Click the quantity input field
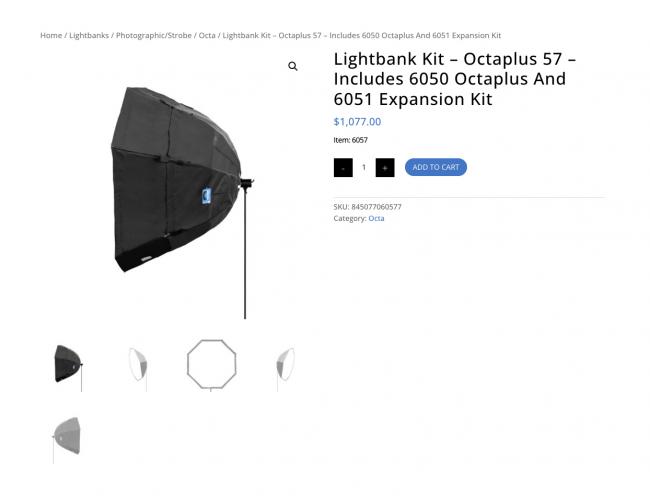This screenshot has height=502, width=650. point(364,167)
